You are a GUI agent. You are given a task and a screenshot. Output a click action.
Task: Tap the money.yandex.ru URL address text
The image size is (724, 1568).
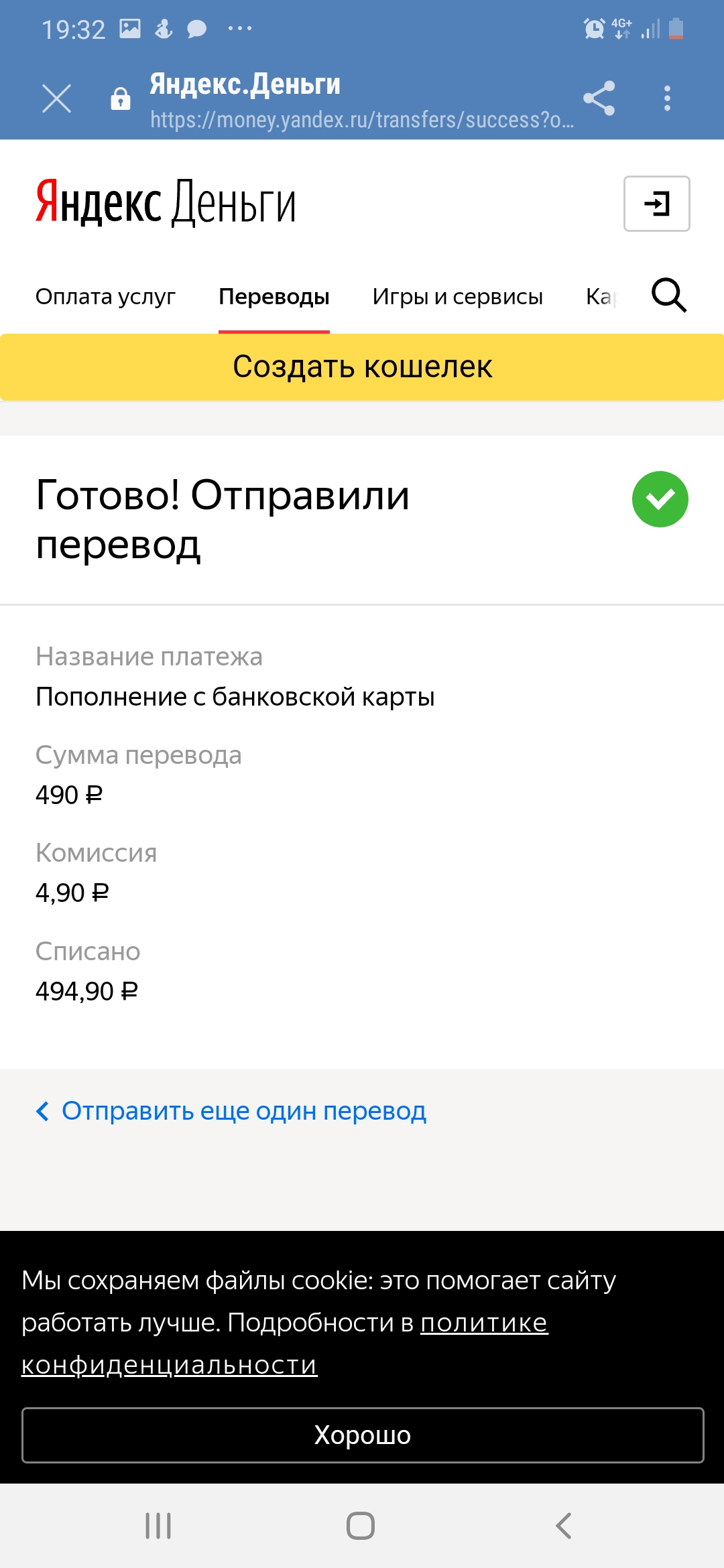click(362, 120)
